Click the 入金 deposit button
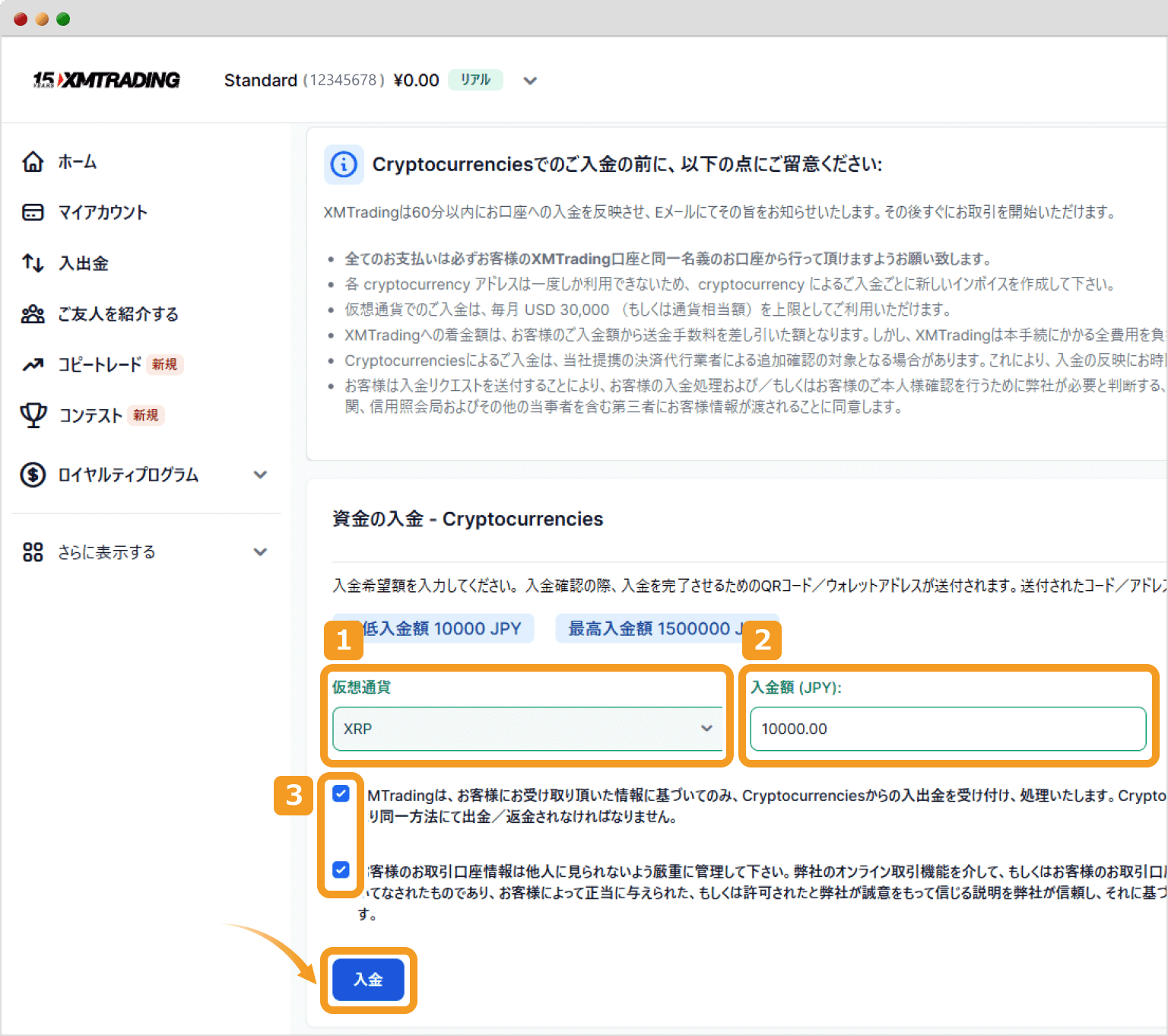 (368, 980)
